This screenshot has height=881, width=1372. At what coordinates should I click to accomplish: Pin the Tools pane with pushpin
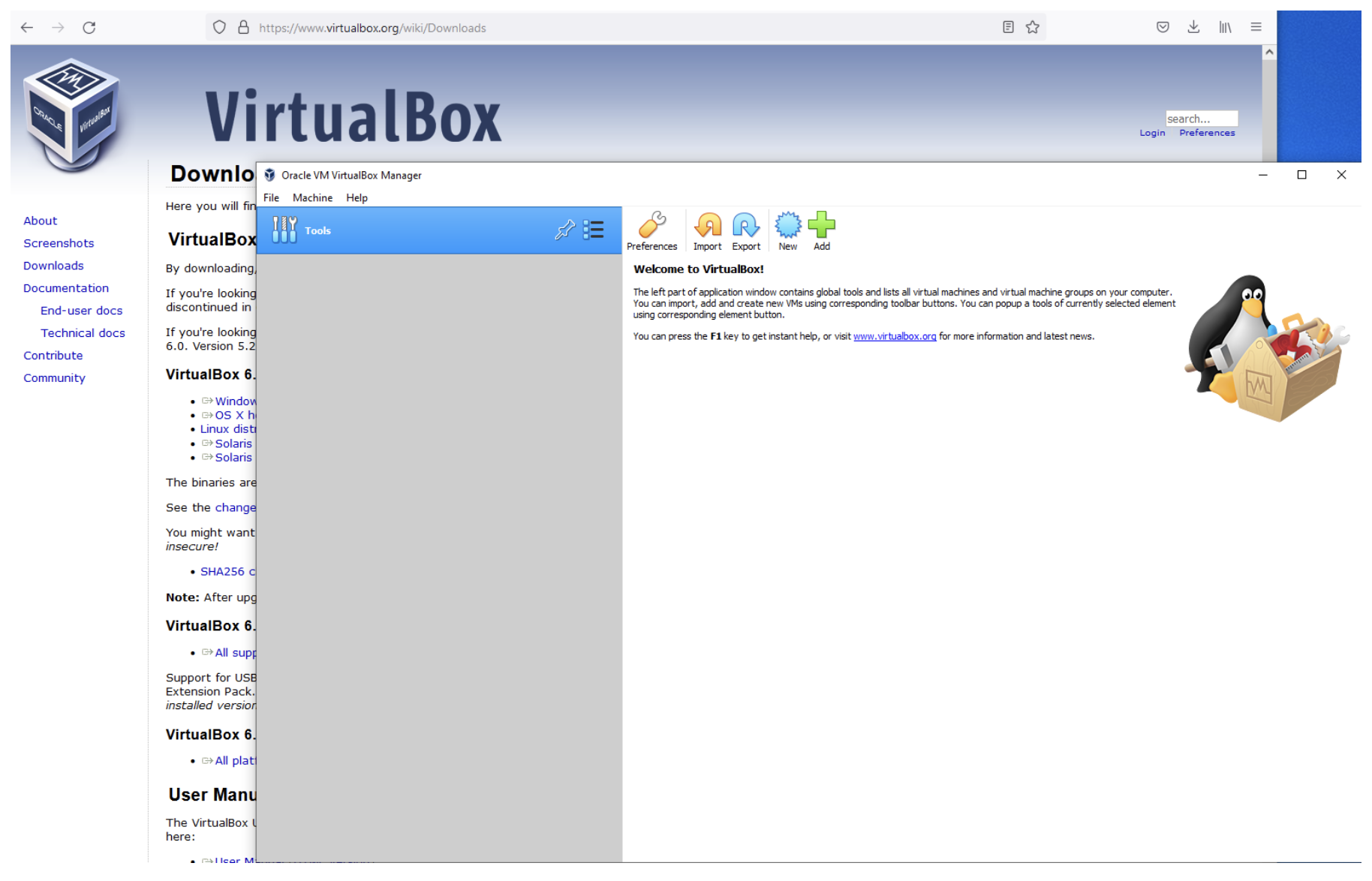click(564, 230)
